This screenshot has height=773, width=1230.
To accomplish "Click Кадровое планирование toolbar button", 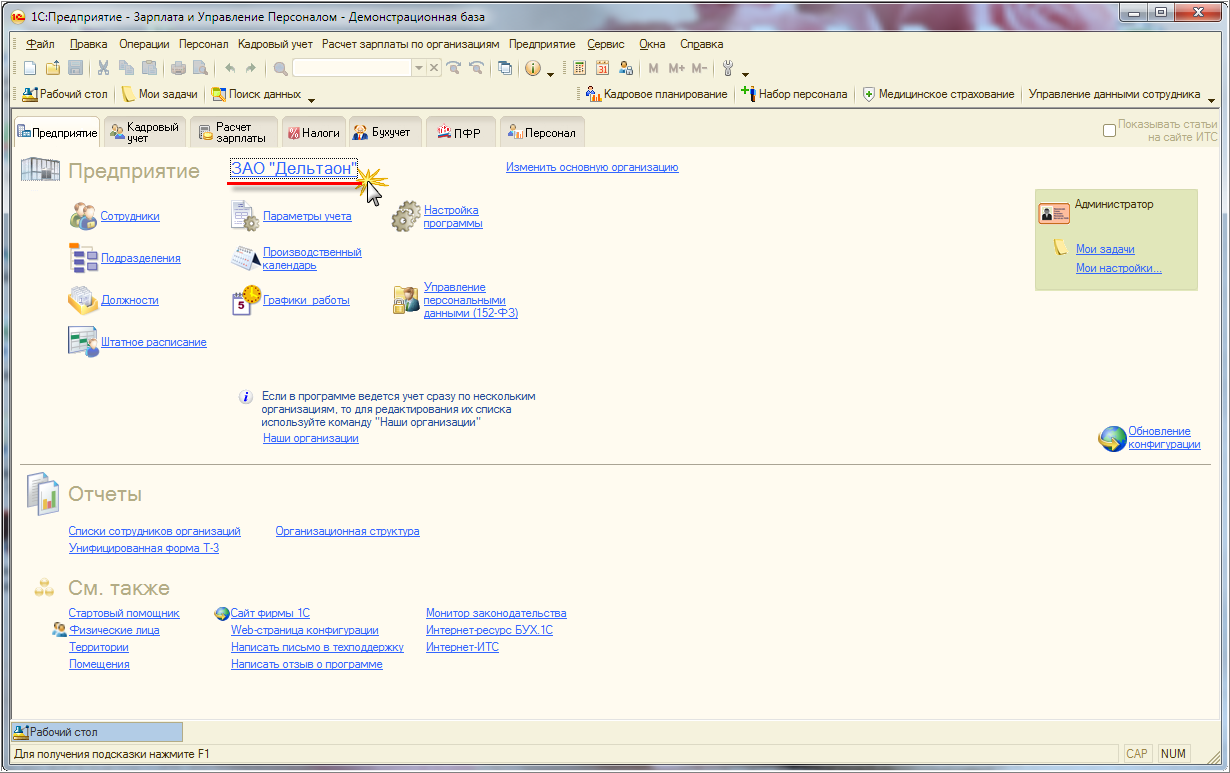I will [x=656, y=94].
